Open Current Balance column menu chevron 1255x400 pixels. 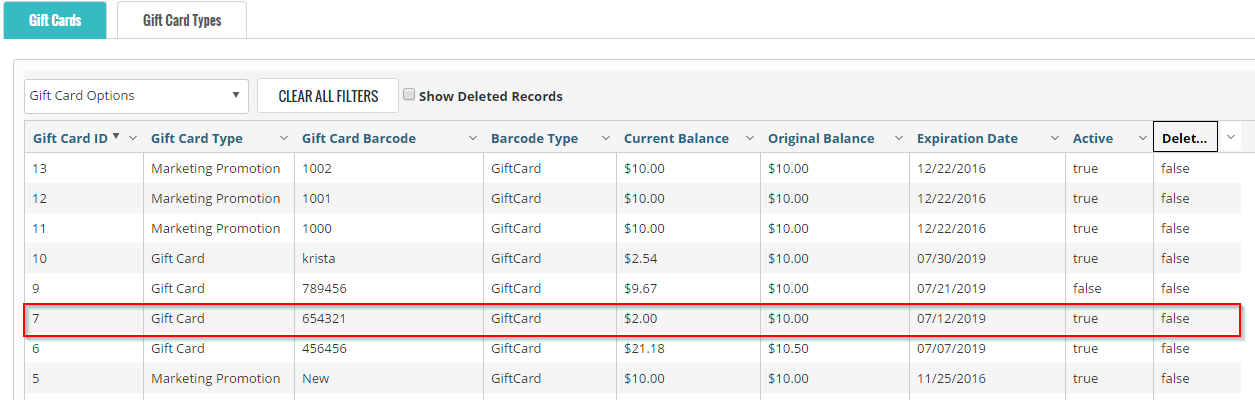pos(750,138)
